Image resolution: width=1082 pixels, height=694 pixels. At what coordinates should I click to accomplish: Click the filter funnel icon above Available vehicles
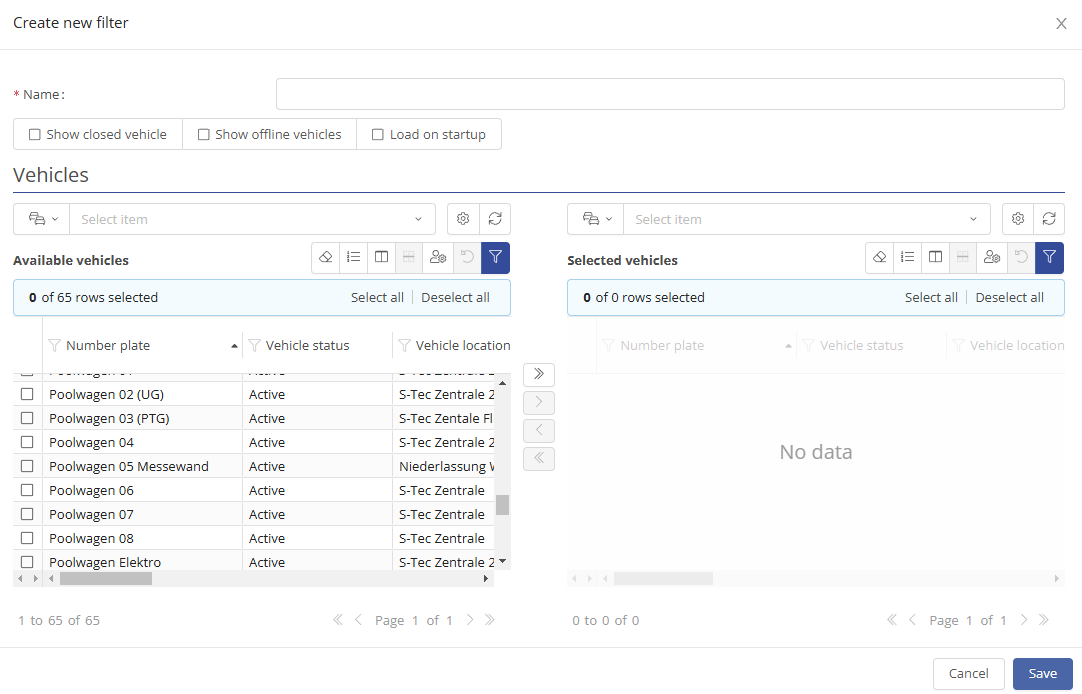(495, 257)
